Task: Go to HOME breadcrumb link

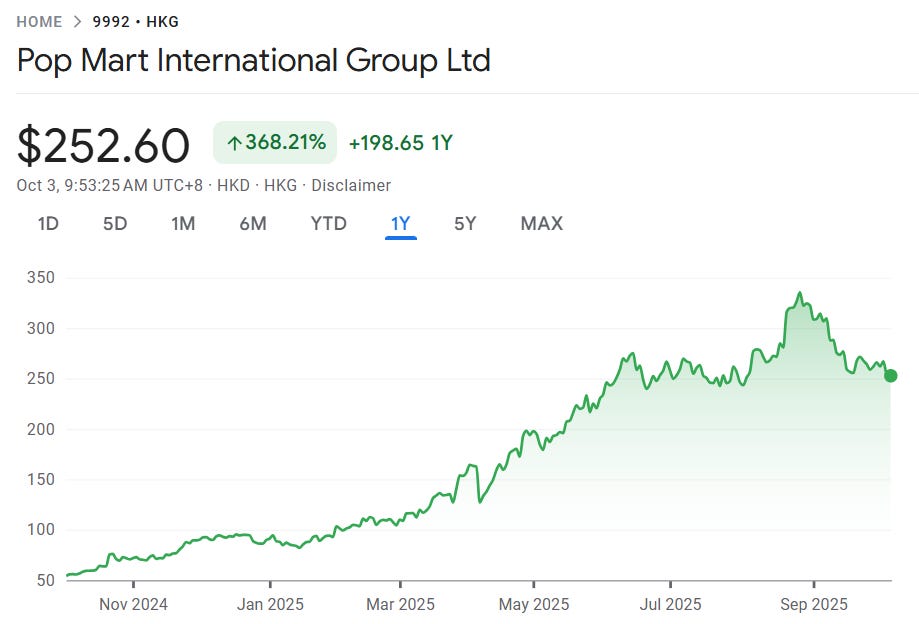Action: [39, 22]
